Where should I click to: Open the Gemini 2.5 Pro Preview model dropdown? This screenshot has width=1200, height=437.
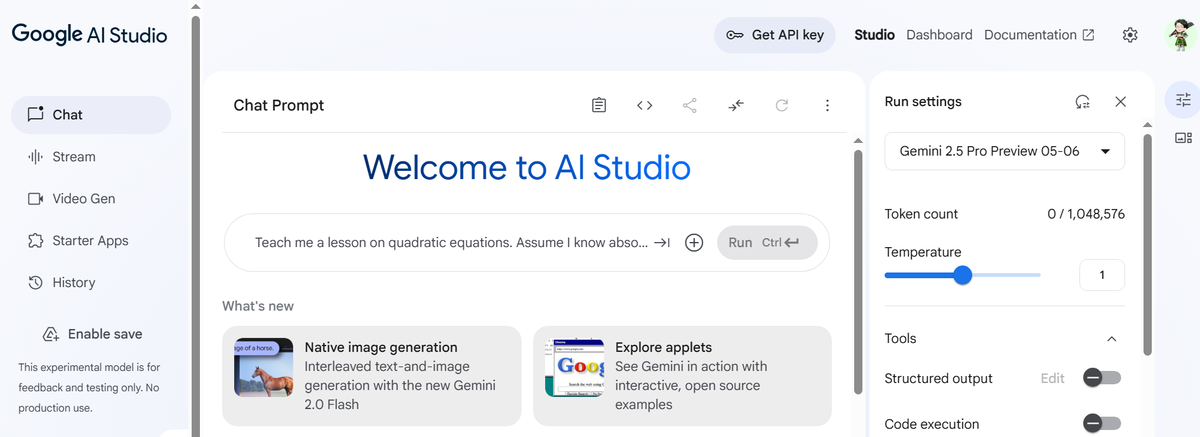tap(1005, 152)
